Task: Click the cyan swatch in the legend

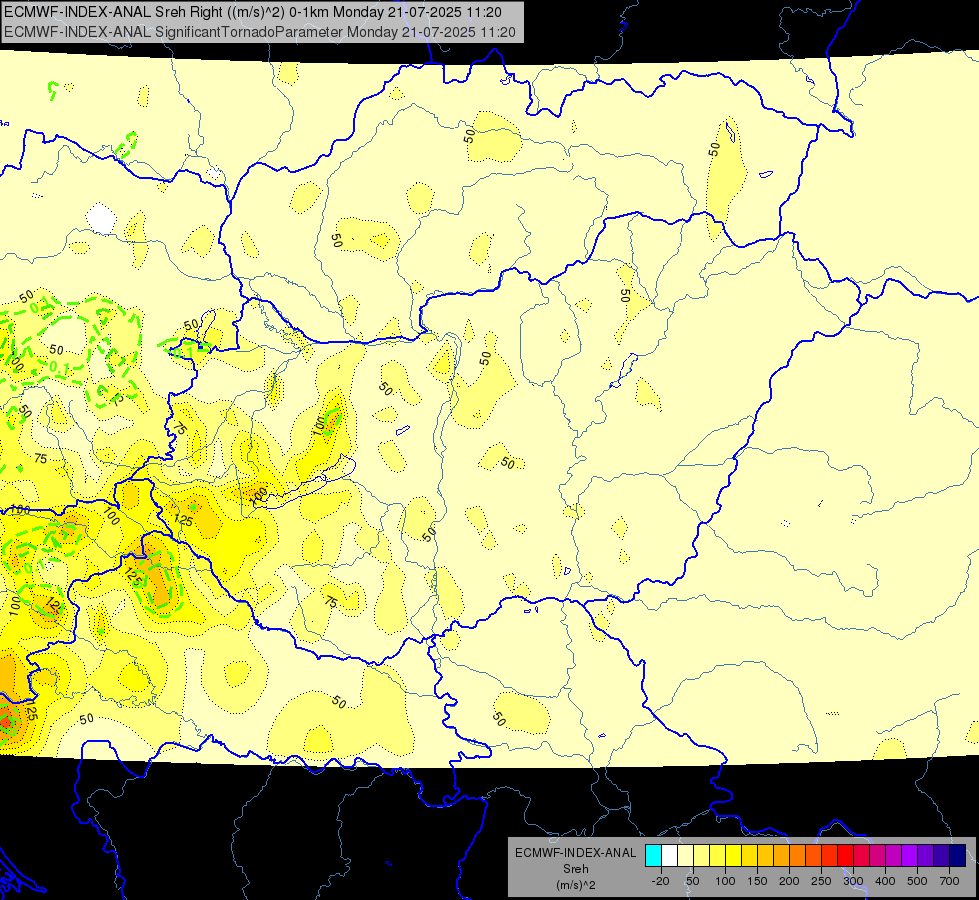Action: click(653, 855)
